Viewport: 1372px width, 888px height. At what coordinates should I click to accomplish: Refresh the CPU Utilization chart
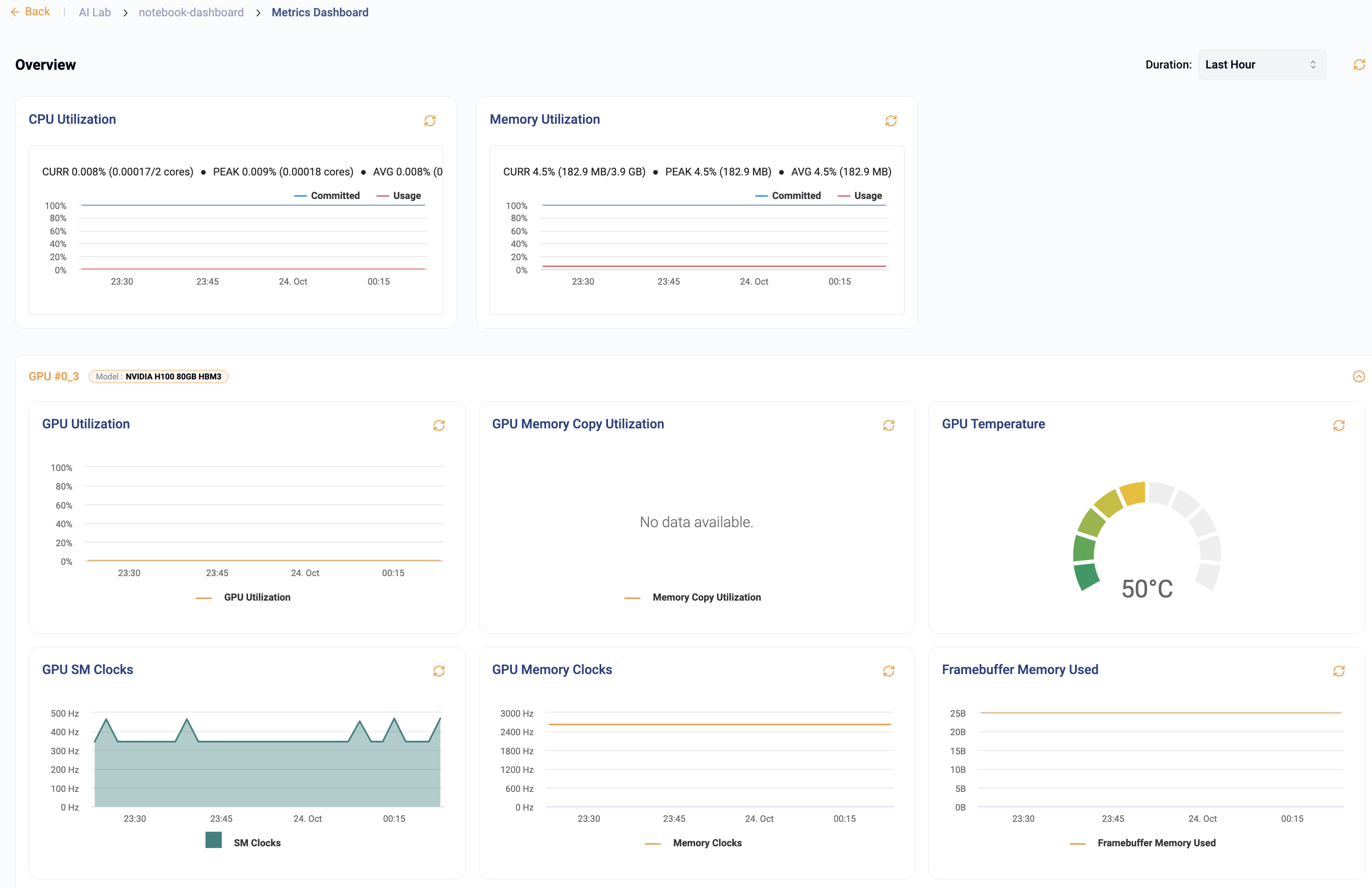[430, 121]
